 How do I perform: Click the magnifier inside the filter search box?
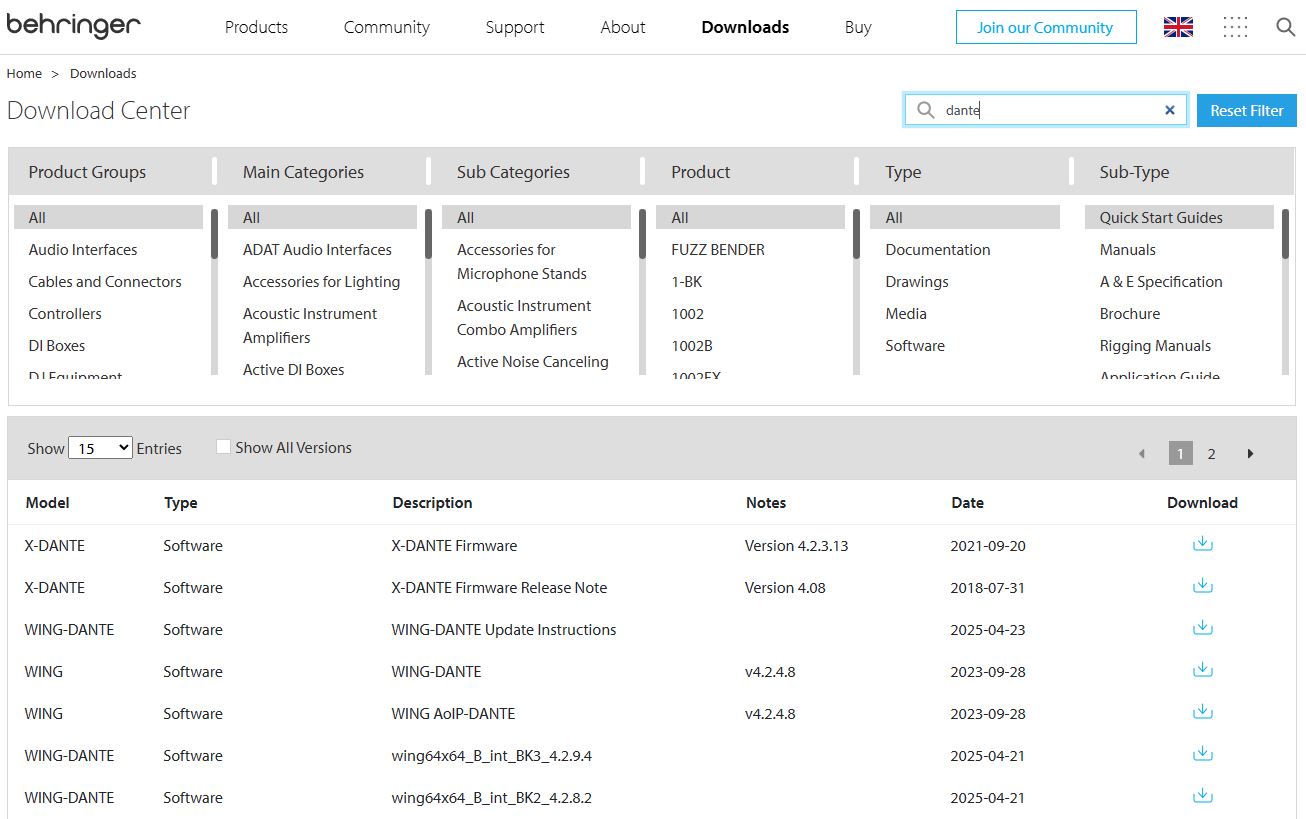926,110
